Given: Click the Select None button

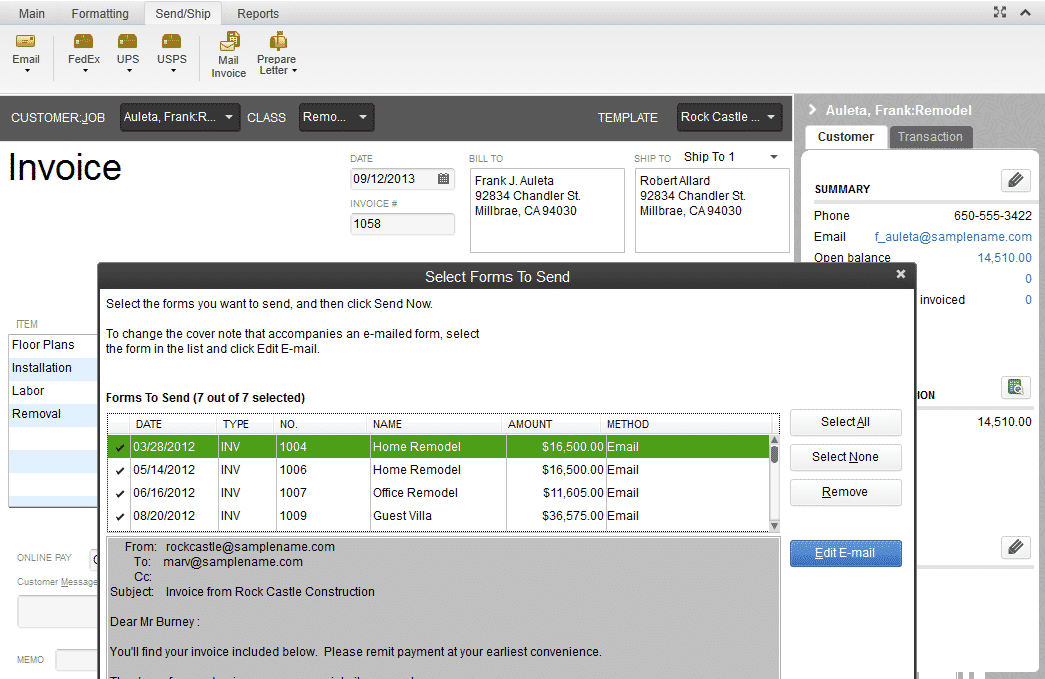Looking at the screenshot, I should pyautogui.click(x=845, y=457).
